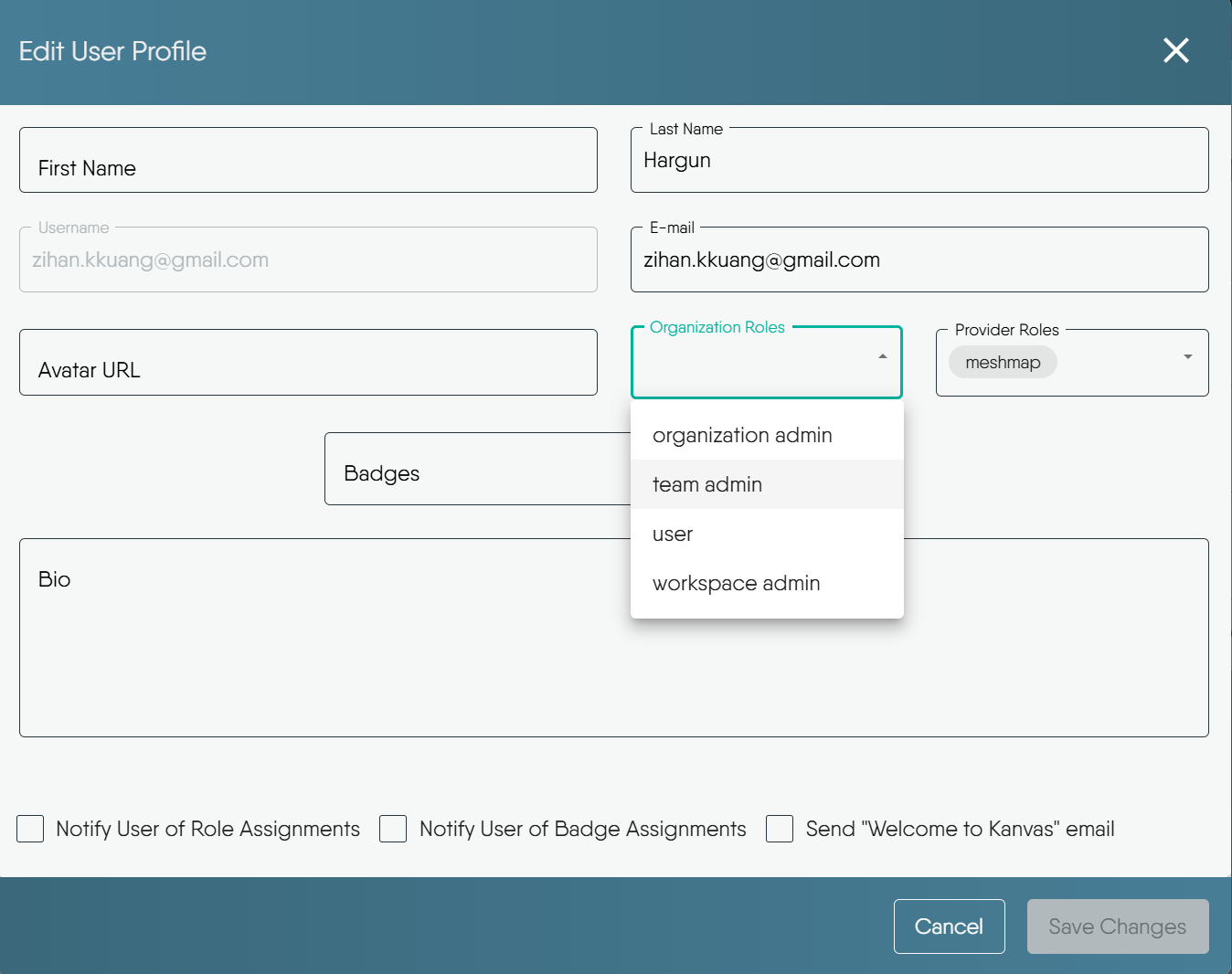This screenshot has width=1232, height=974.
Task: Enable Notify User of Role Assignments
Action: (x=30, y=829)
